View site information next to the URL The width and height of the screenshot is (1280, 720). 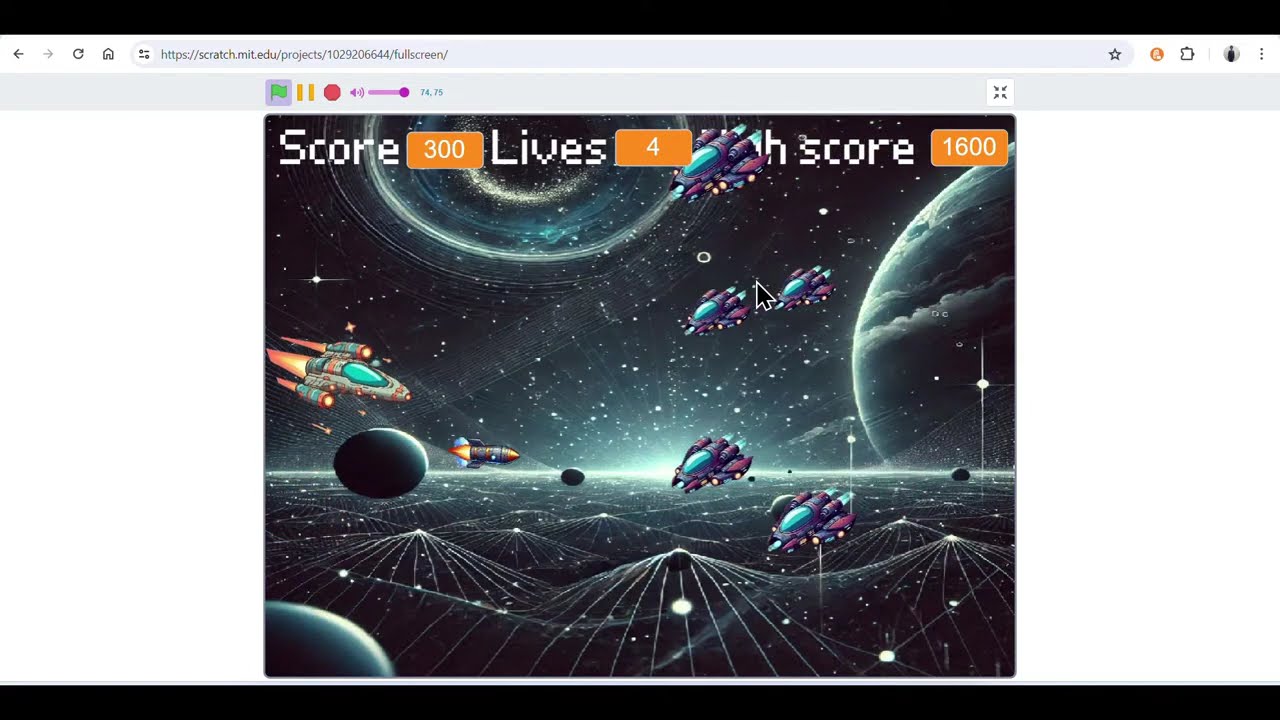coord(144,54)
